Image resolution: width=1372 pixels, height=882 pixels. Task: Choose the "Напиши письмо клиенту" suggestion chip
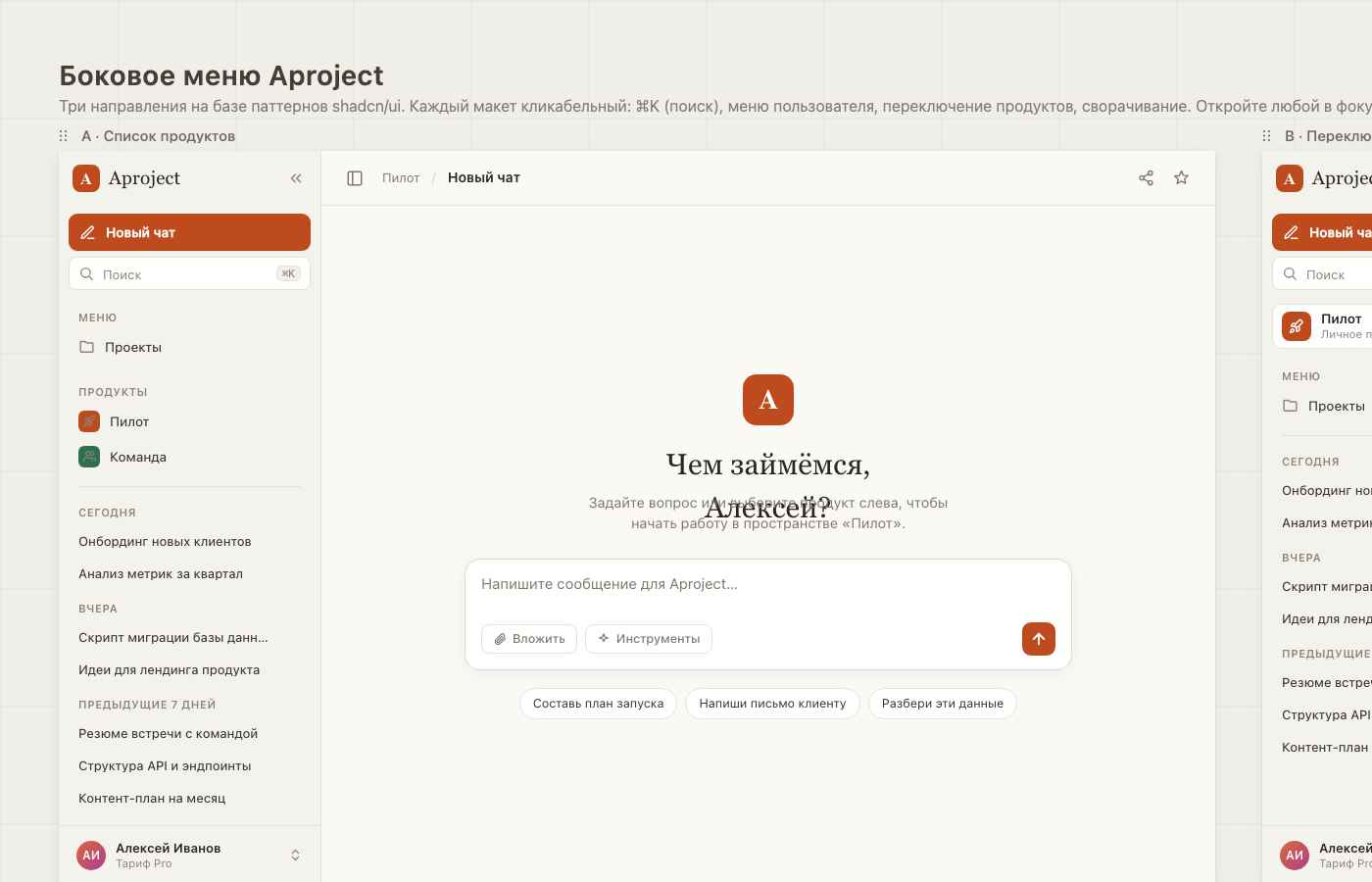click(772, 704)
